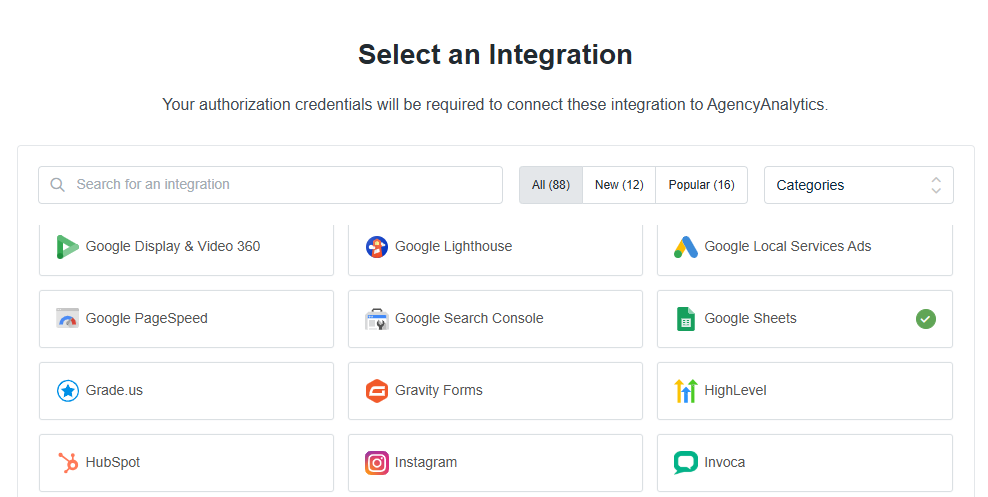
Task: Click the Categories dropdown arrows
Action: tap(936, 185)
